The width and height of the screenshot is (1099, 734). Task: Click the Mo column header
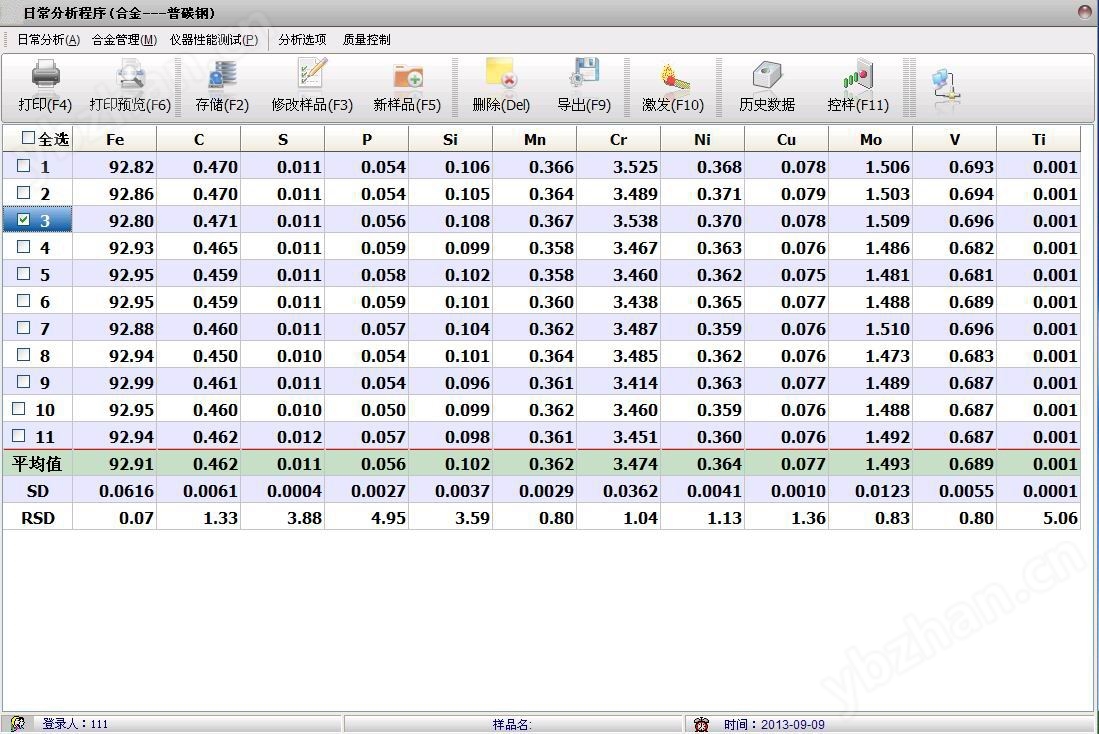click(x=871, y=140)
